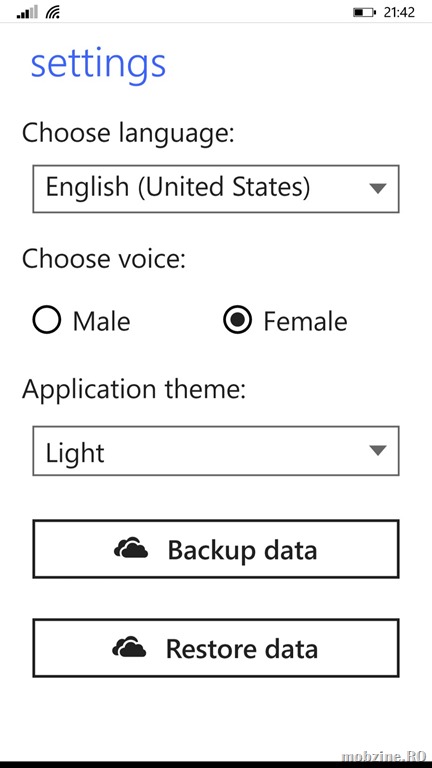Tap the Male label text

point(102,321)
